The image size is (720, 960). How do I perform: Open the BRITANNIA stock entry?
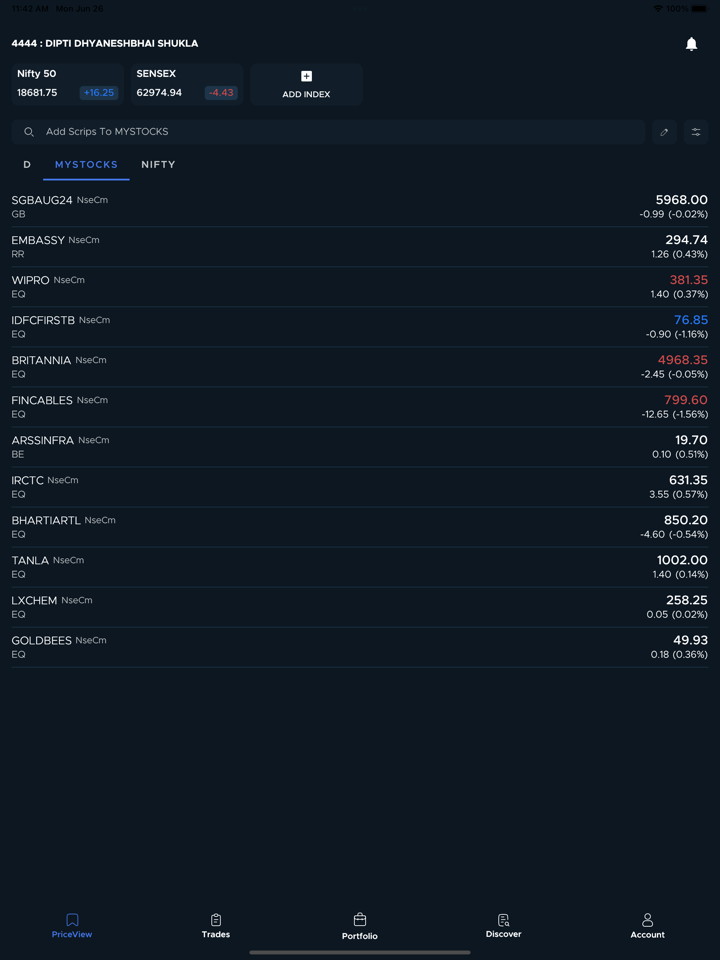(360, 367)
